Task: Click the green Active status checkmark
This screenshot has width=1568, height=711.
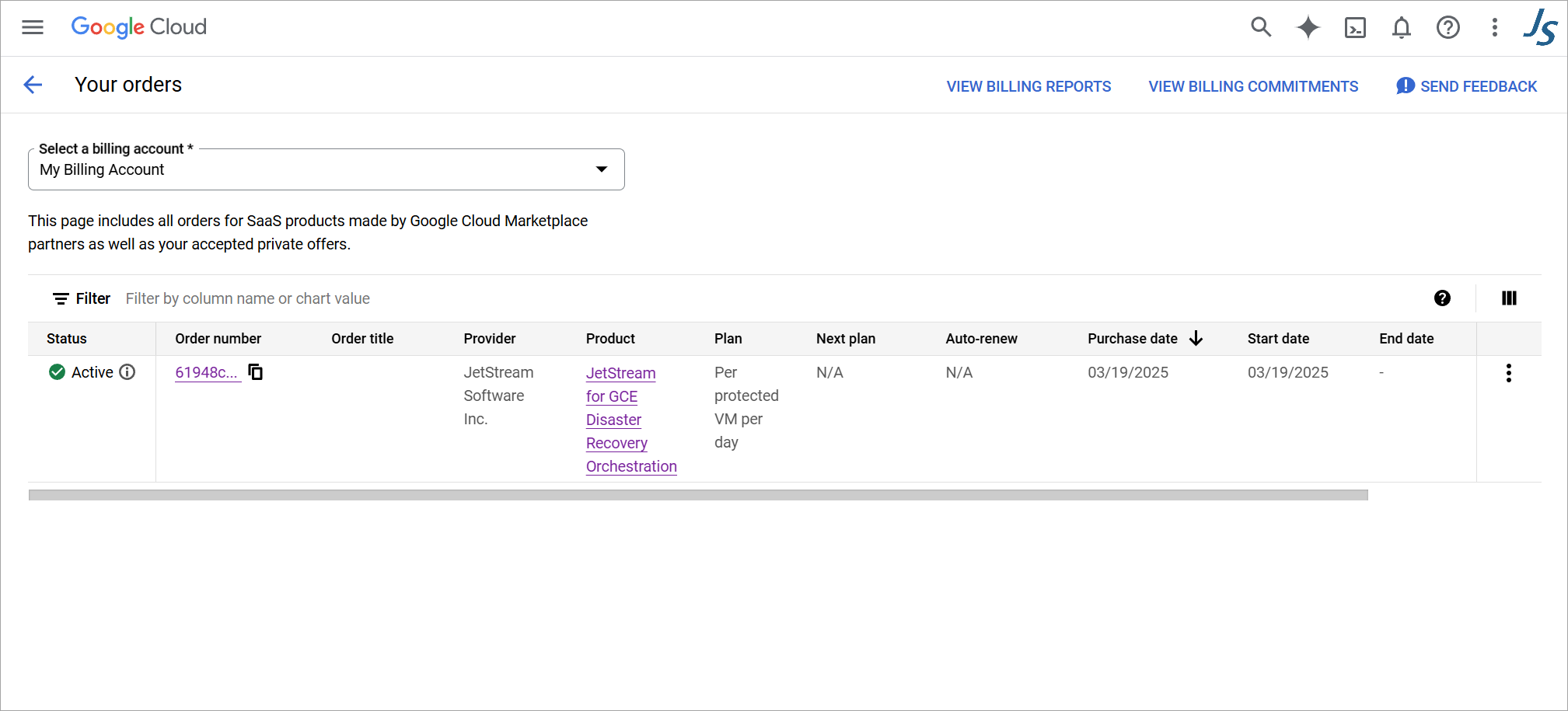Action: (x=57, y=372)
